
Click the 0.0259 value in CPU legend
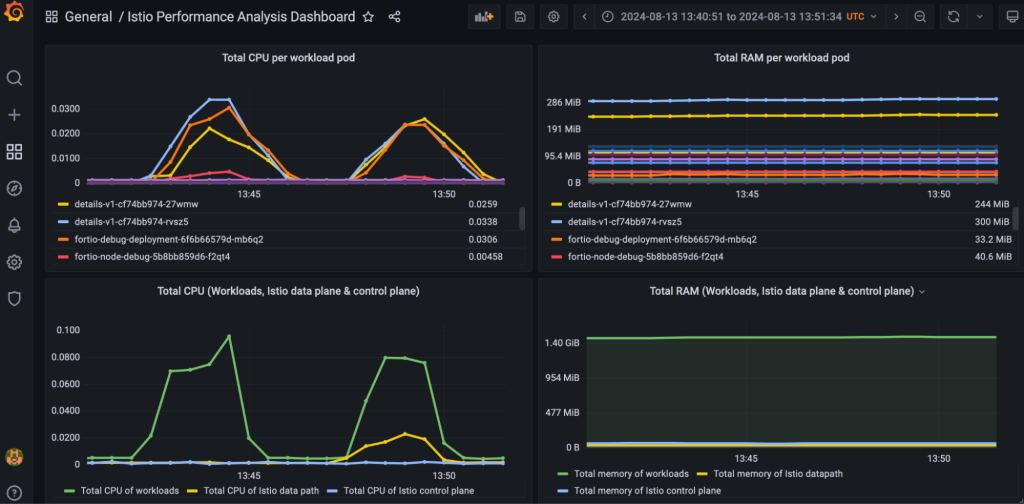(x=481, y=204)
